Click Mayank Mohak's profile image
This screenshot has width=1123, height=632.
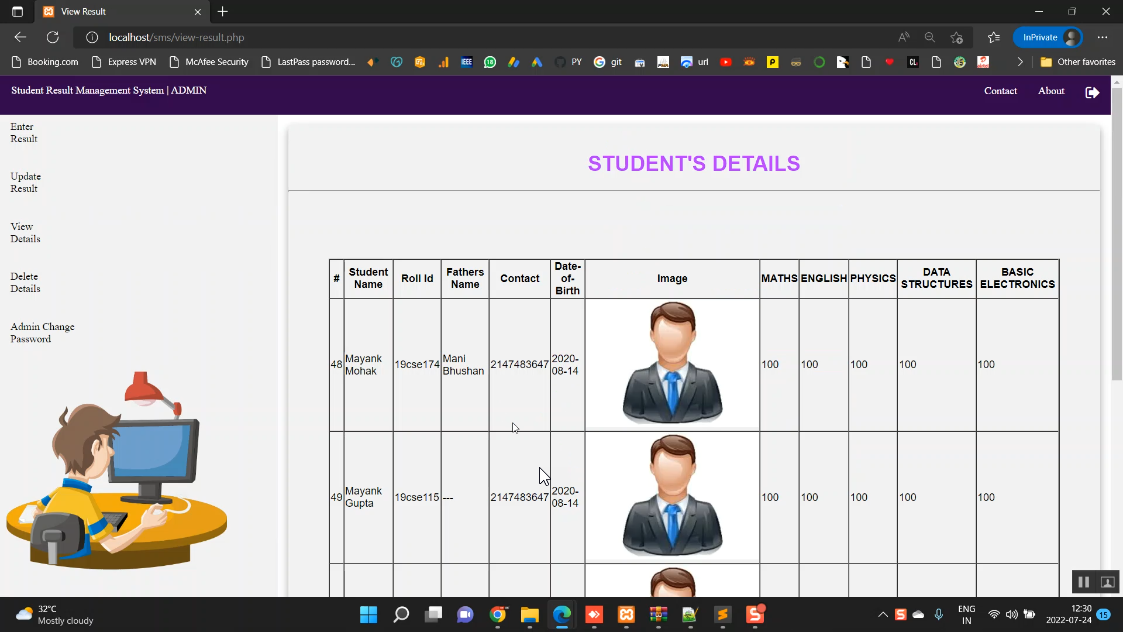(x=672, y=364)
